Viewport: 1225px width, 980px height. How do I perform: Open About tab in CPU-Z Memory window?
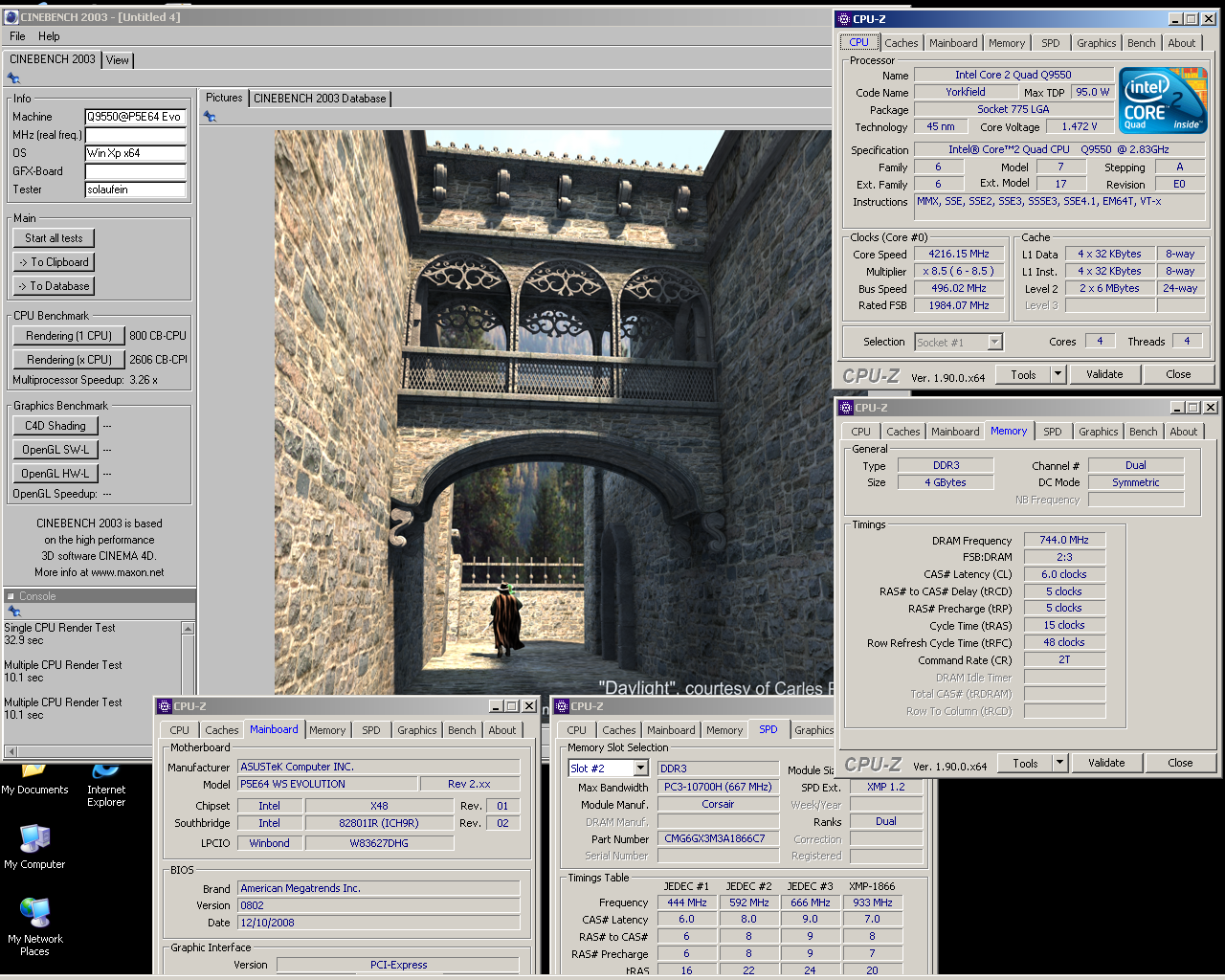pyautogui.click(x=1183, y=432)
